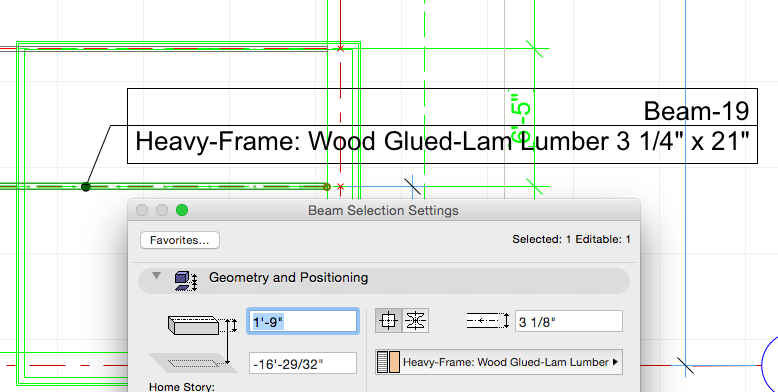Select the offset reference axis icon
This screenshot has height=392, width=778.
(x=415, y=321)
